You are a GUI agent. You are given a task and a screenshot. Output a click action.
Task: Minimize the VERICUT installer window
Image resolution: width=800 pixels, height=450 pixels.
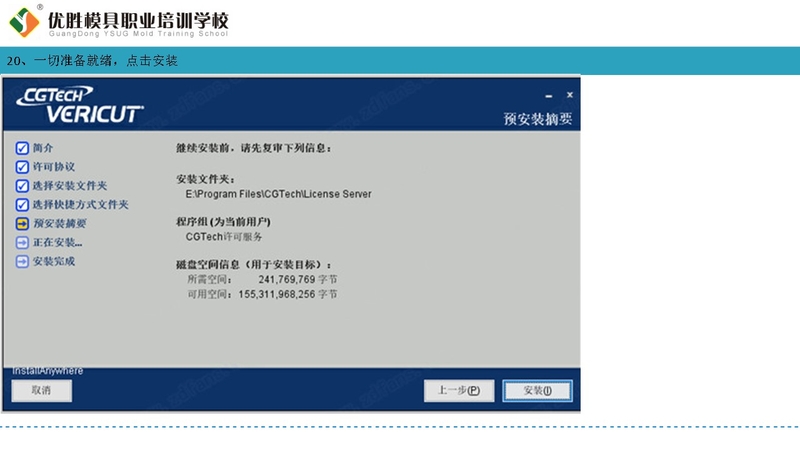coord(548,96)
